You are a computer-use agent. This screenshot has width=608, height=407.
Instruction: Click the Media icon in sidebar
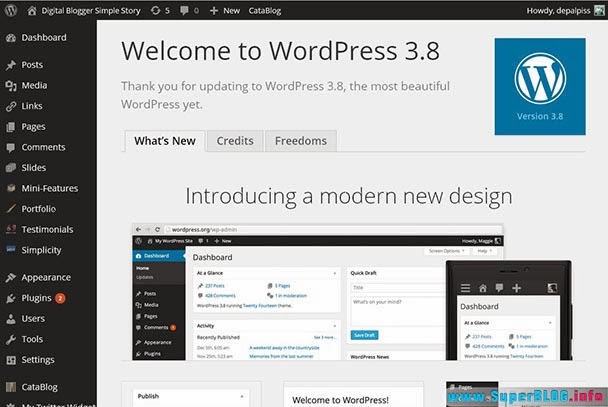coord(11,86)
